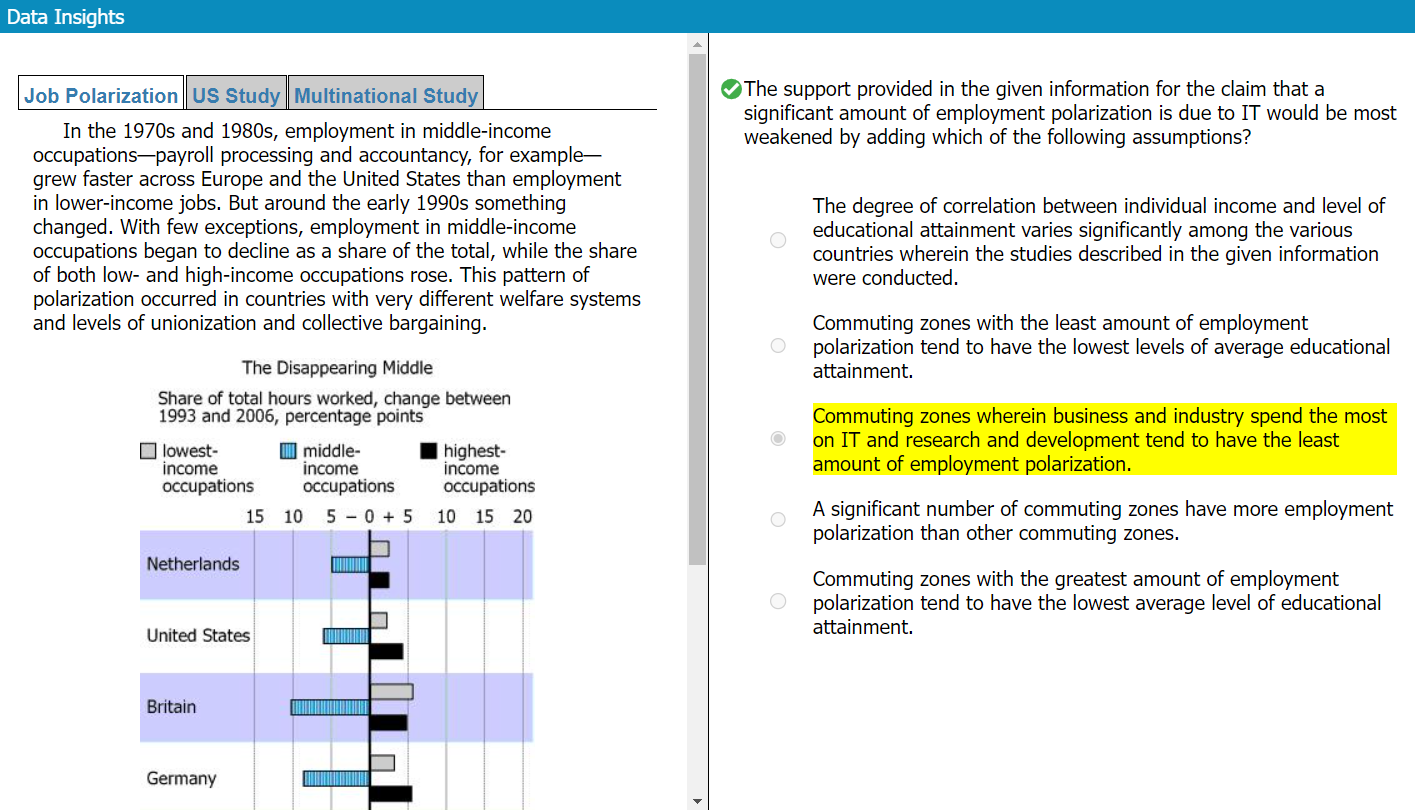Switch to the US Study tab
1415x810 pixels.
point(237,96)
